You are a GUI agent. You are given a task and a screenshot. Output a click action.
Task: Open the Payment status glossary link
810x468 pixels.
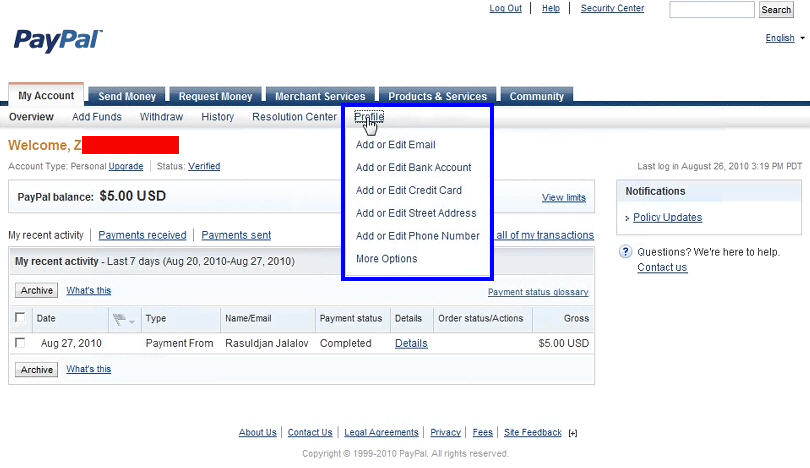(x=538, y=292)
